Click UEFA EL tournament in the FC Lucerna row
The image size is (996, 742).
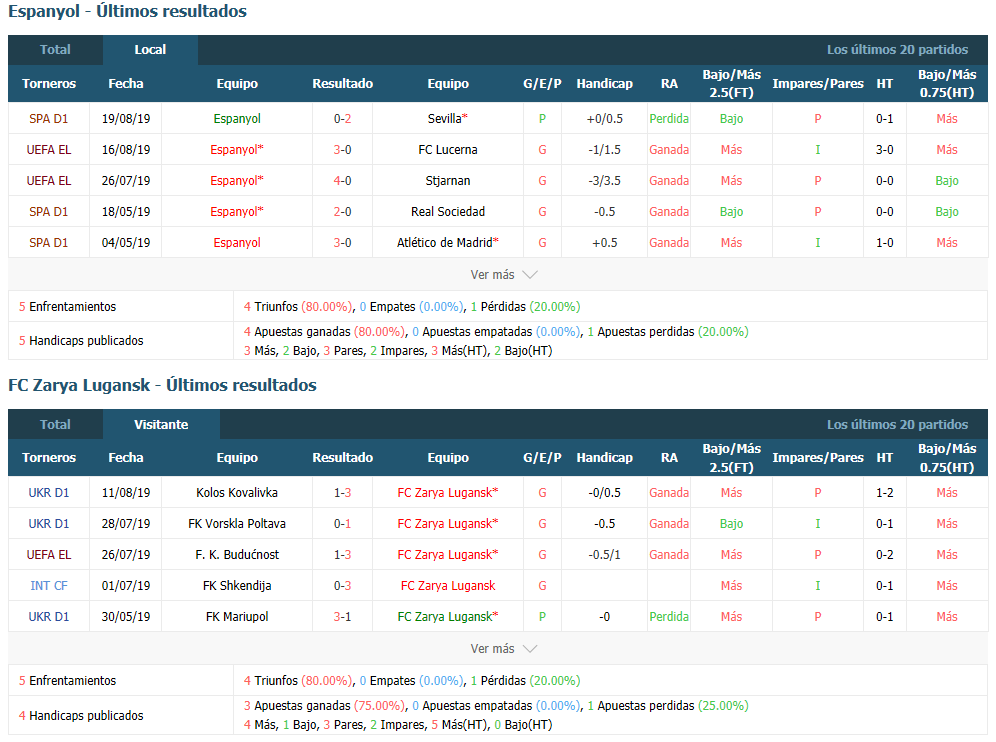tap(48, 150)
